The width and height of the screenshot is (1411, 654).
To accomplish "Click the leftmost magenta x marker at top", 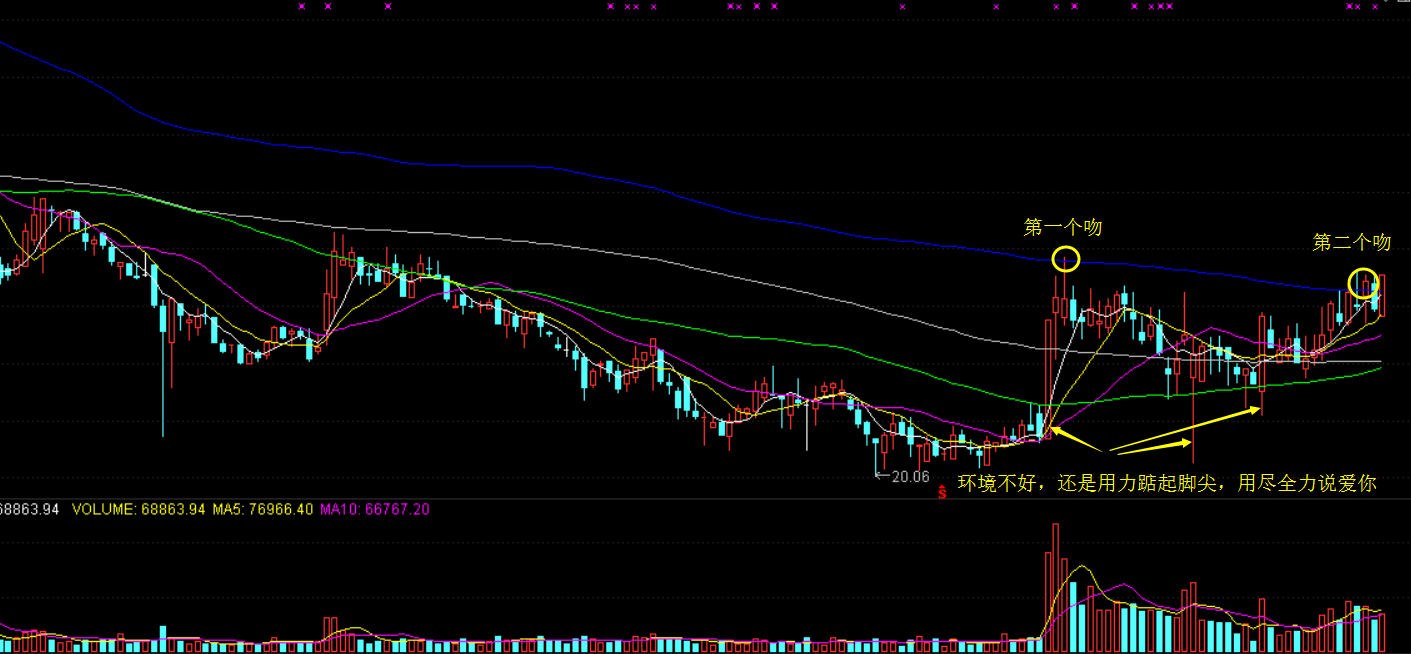I will pos(301,7).
